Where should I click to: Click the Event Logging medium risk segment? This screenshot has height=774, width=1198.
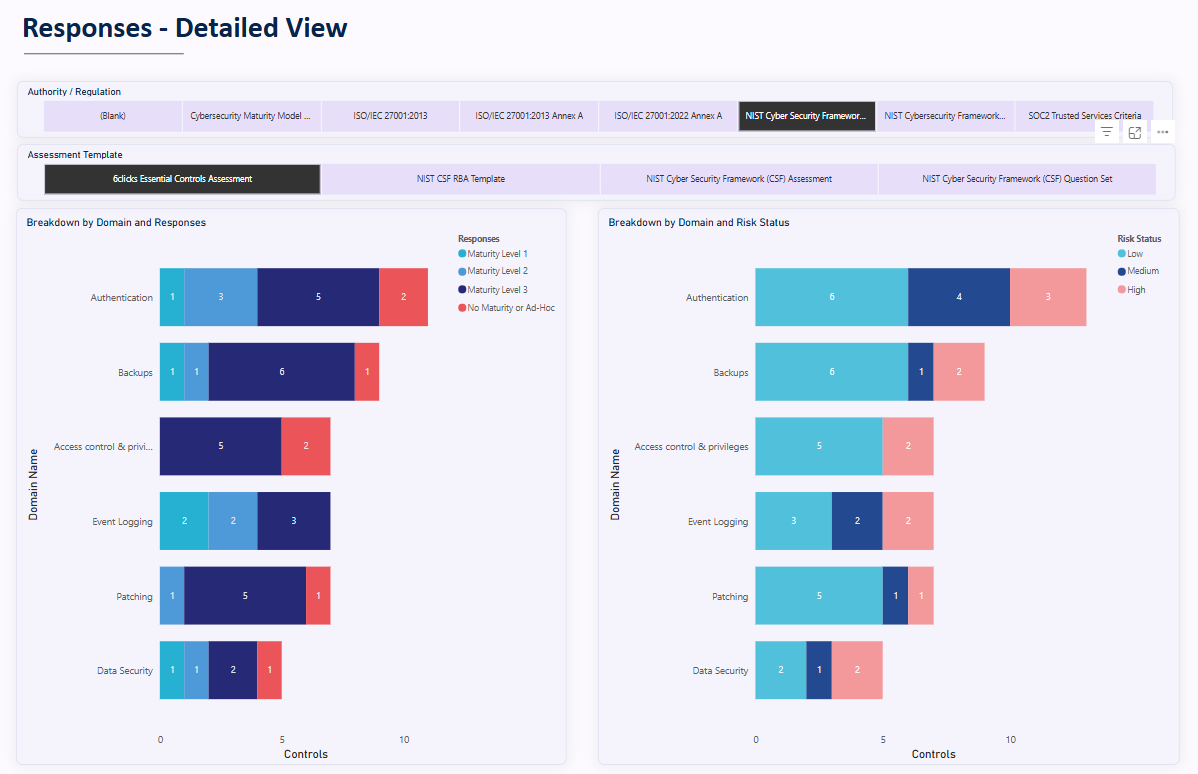tap(856, 520)
